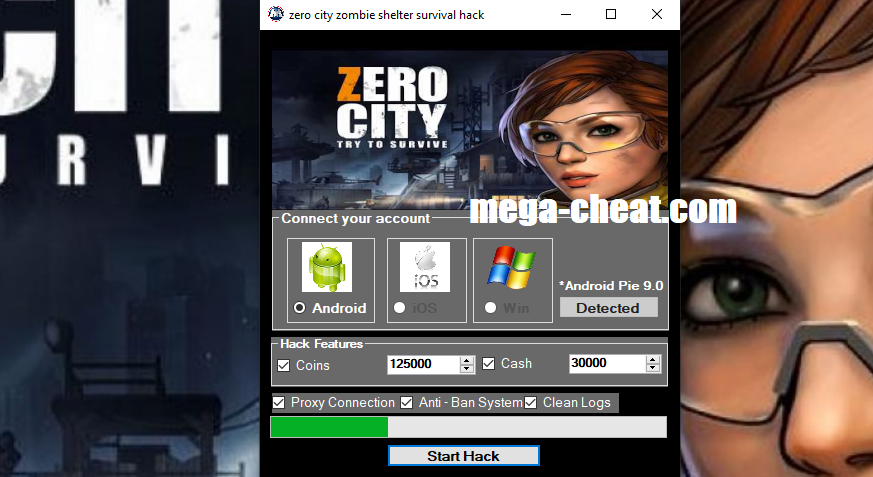Decrease Cash value with down arrow

653,368
